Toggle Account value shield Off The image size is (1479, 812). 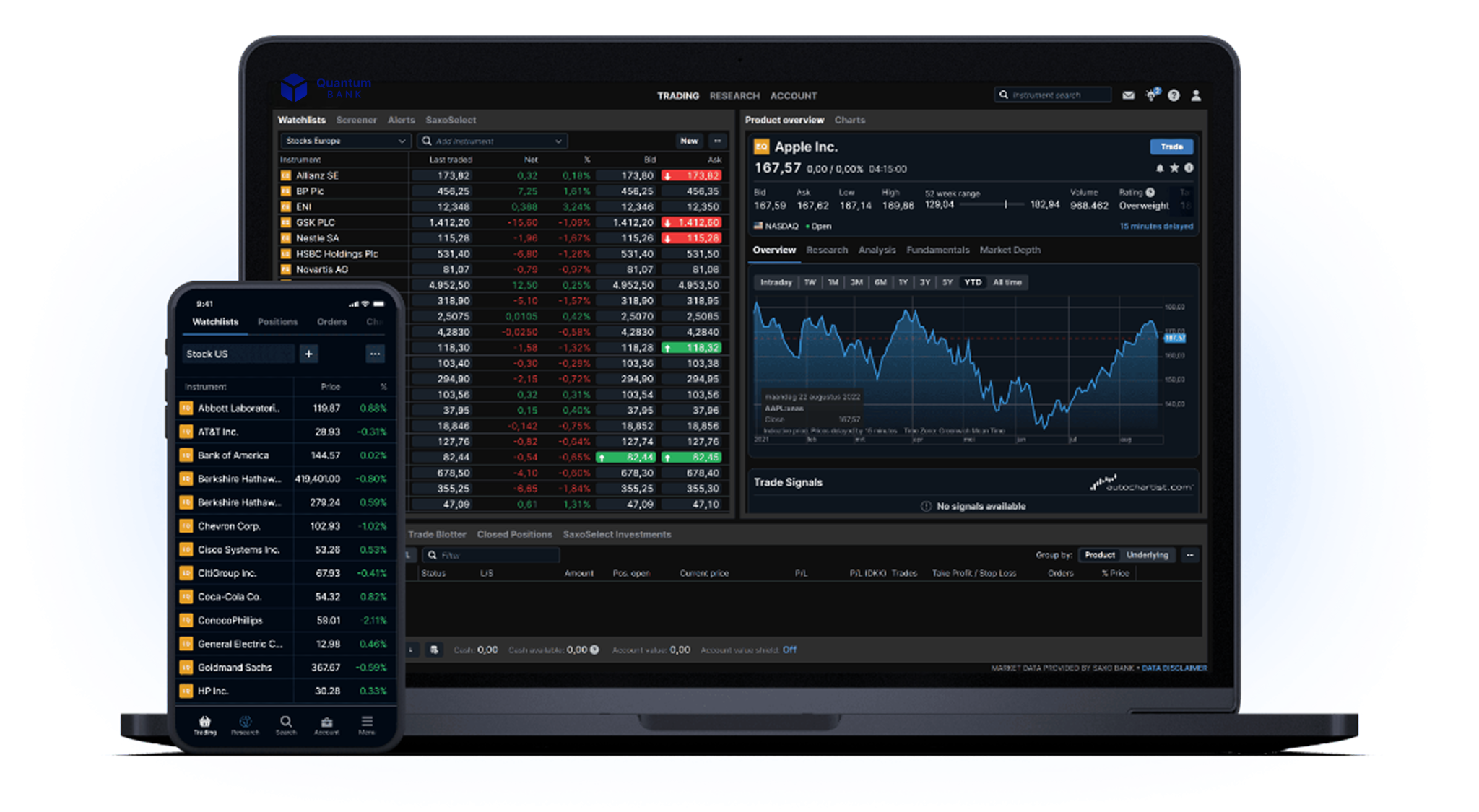(789, 650)
